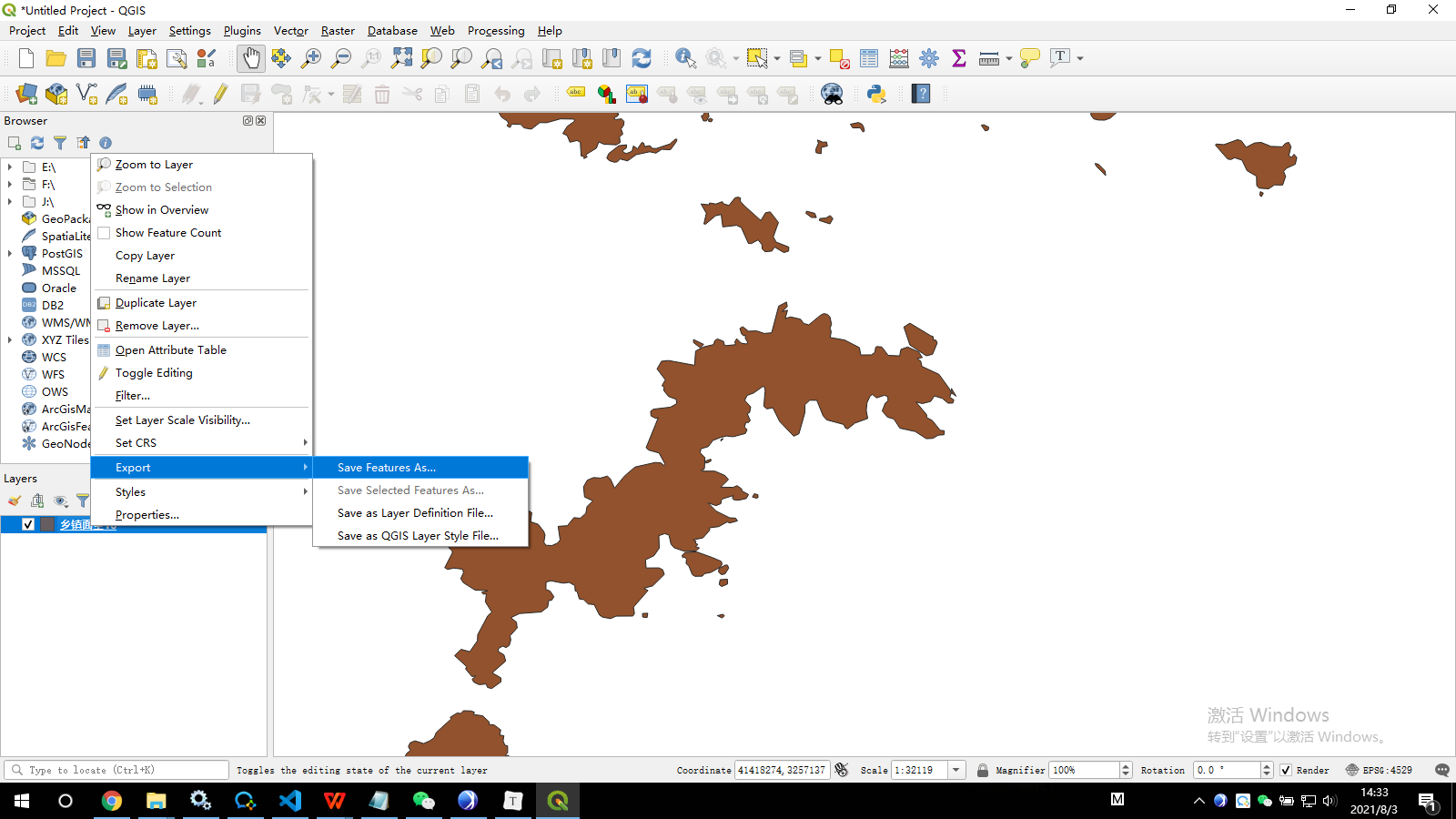Open the Field Calculator
Screen dimensions: 1456x819
point(898,57)
